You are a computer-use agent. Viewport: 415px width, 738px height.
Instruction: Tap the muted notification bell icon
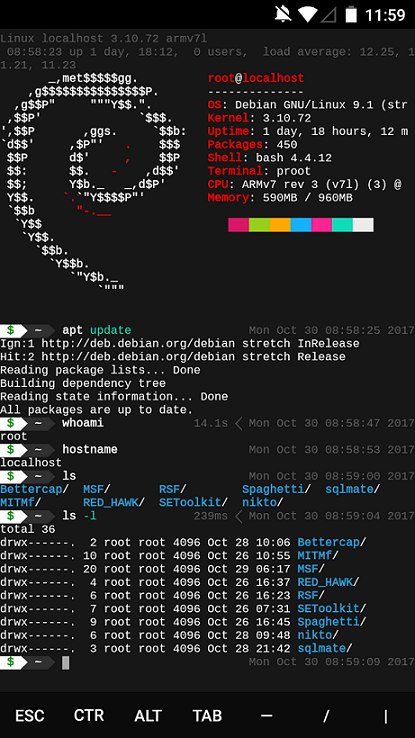click(x=283, y=15)
